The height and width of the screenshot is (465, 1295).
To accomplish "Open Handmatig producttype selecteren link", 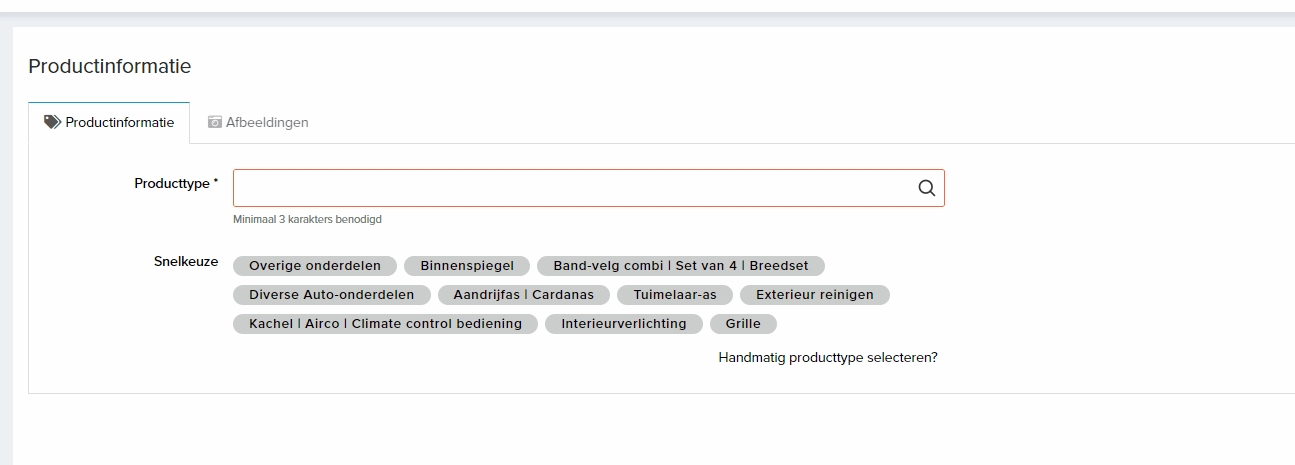I will pos(828,357).
